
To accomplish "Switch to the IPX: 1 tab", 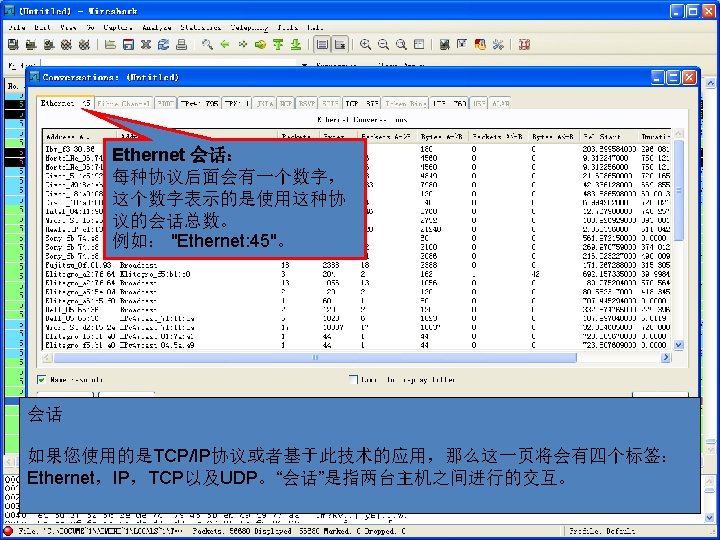I will (236, 103).
